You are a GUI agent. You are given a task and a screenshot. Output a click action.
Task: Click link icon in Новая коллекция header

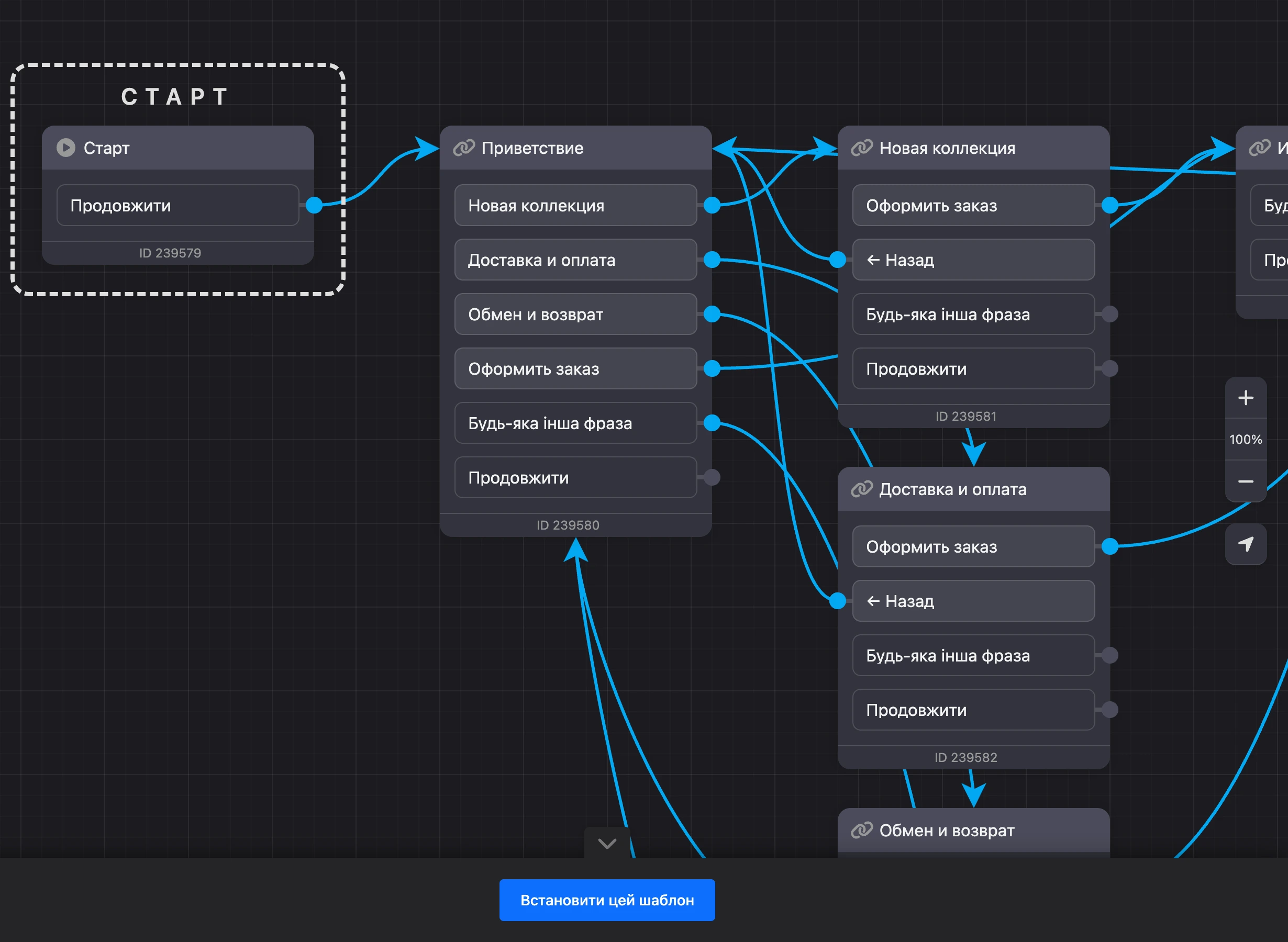pyautogui.click(x=861, y=148)
